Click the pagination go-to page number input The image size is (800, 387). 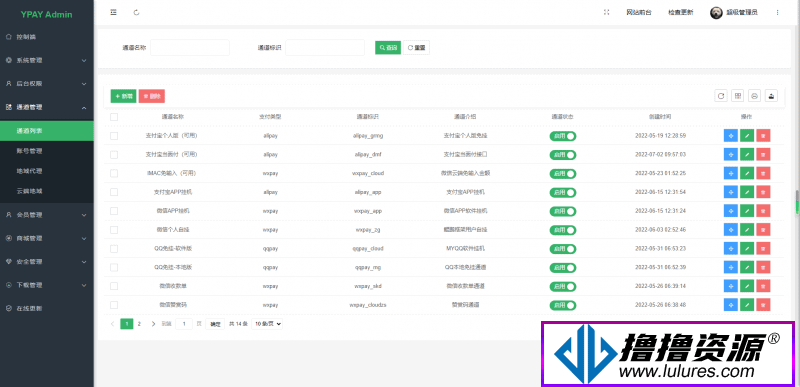click(x=184, y=324)
